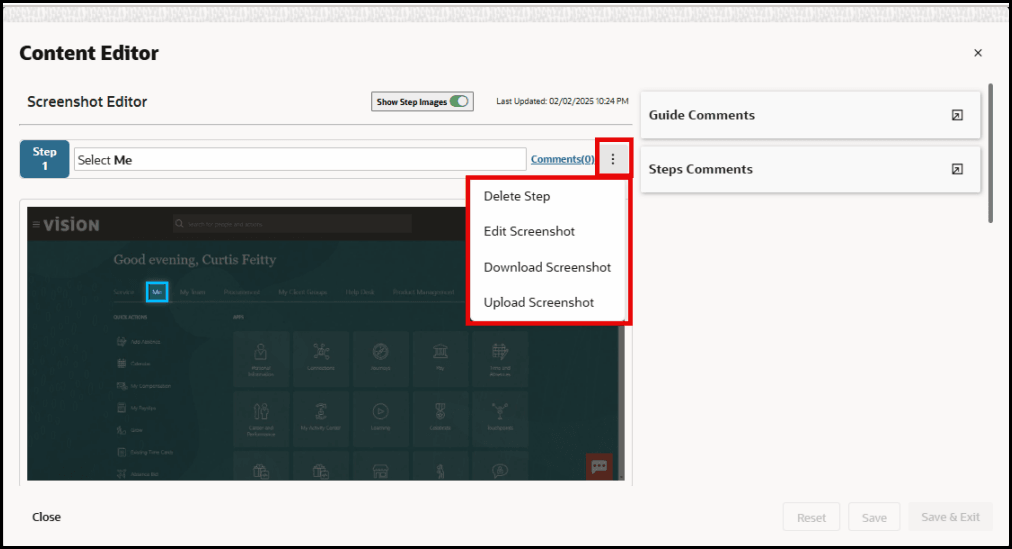This screenshot has height=549, width=1012.
Task: Pop out the Guide Comments panel
Action: point(957,115)
